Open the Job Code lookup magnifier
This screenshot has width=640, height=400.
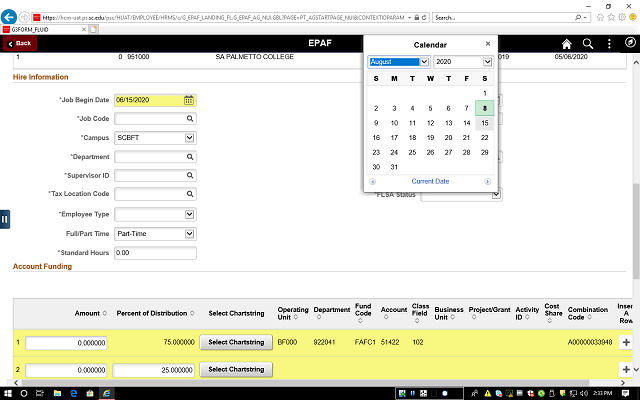click(x=190, y=118)
